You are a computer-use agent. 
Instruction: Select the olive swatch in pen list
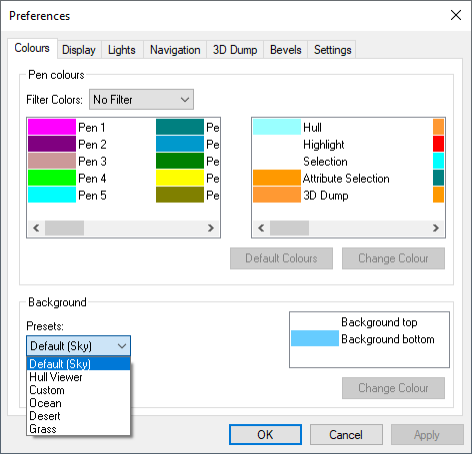click(180, 195)
